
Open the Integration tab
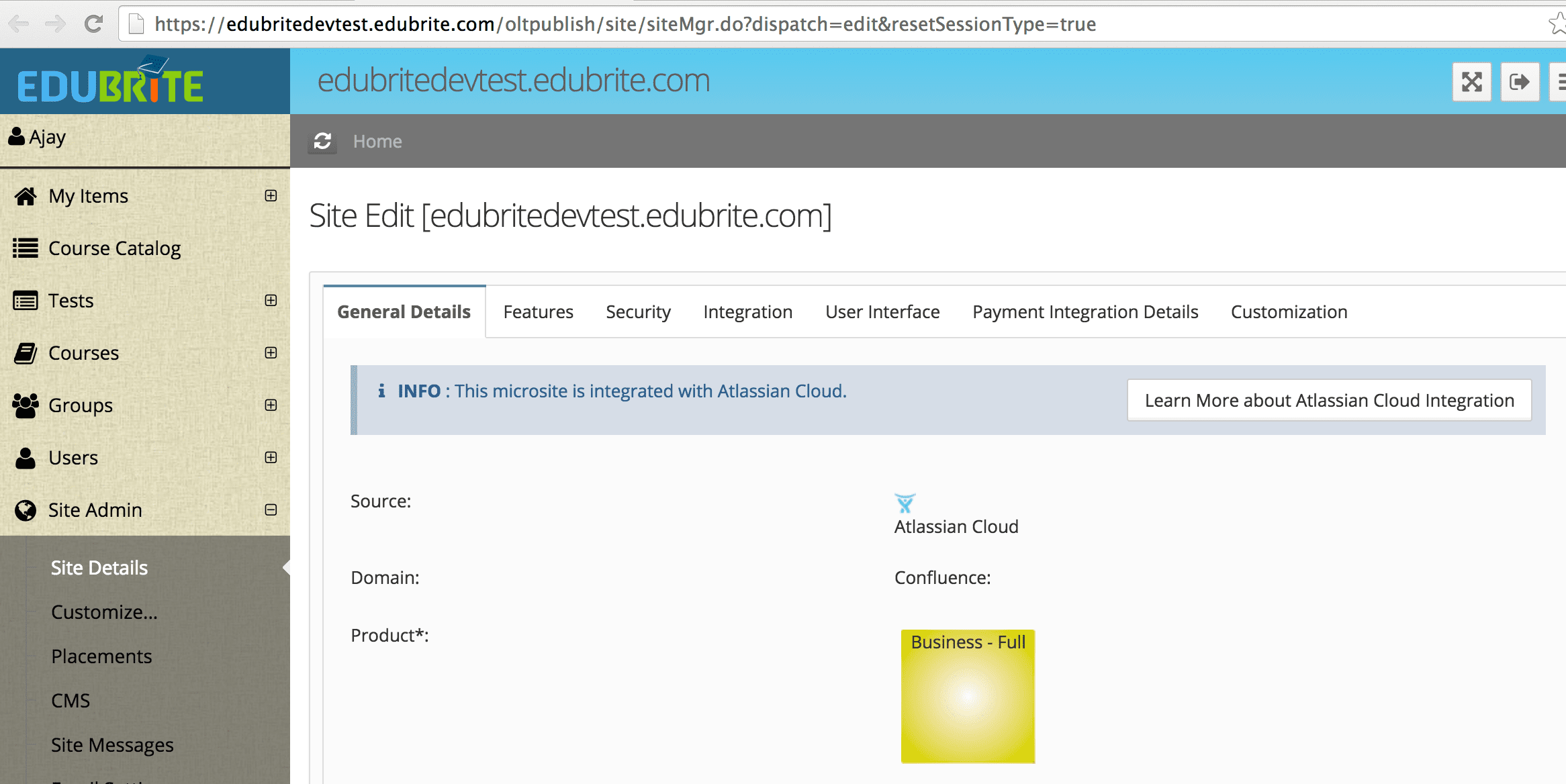[748, 312]
